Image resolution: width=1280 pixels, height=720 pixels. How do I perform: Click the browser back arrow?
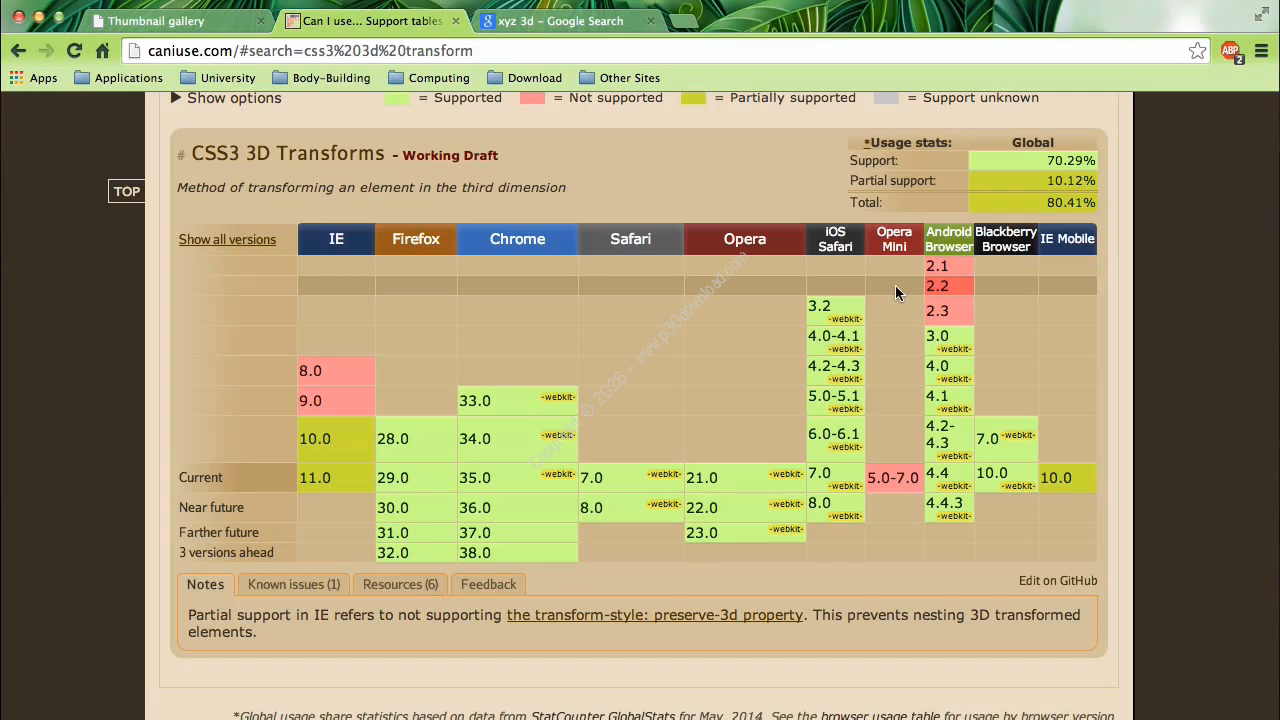point(18,51)
